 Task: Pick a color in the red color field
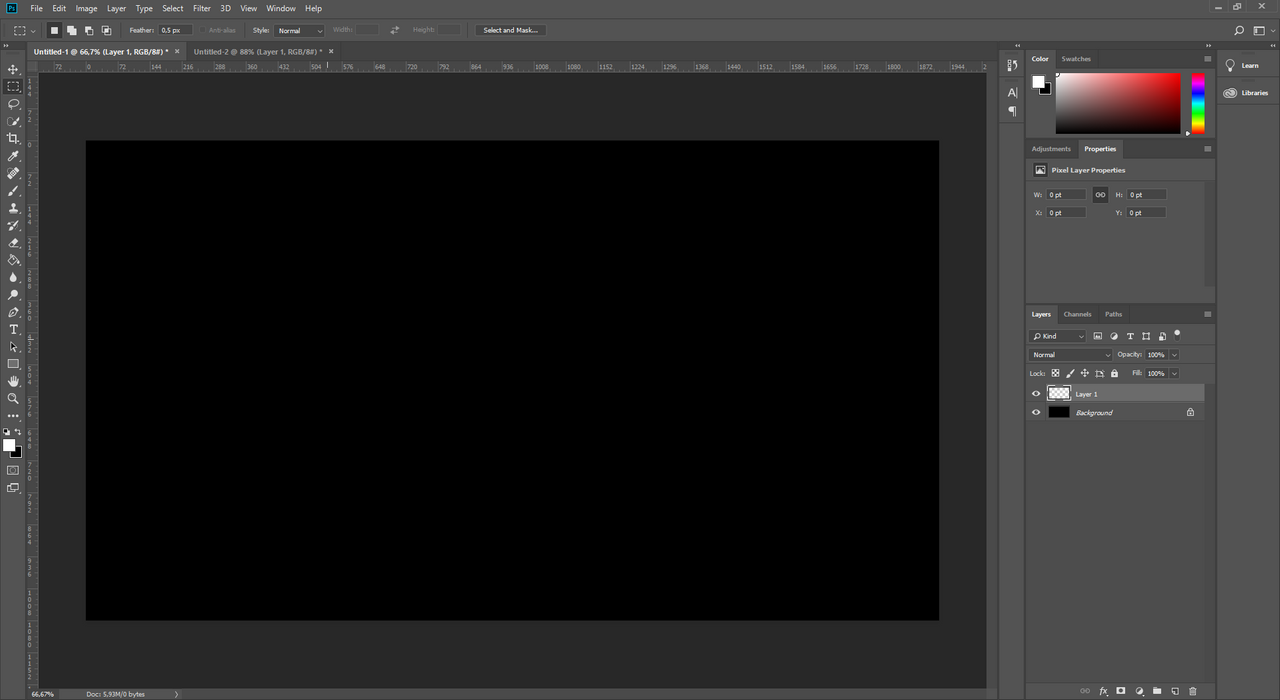[1118, 103]
